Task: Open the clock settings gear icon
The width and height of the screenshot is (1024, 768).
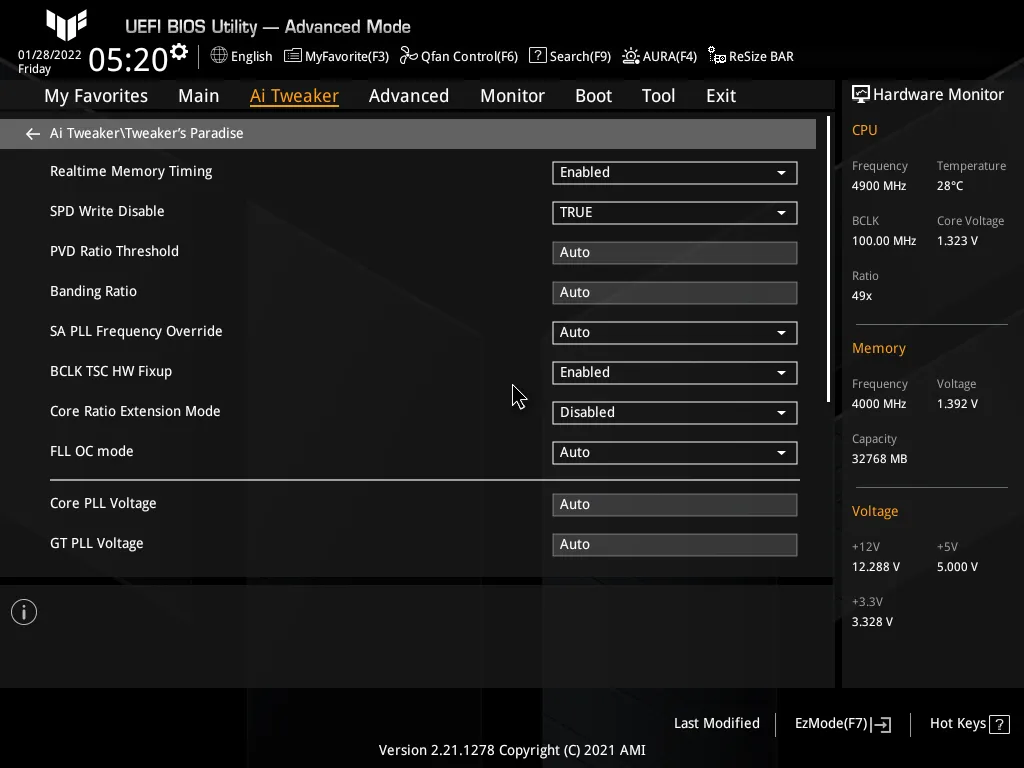Action: [x=179, y=52]
